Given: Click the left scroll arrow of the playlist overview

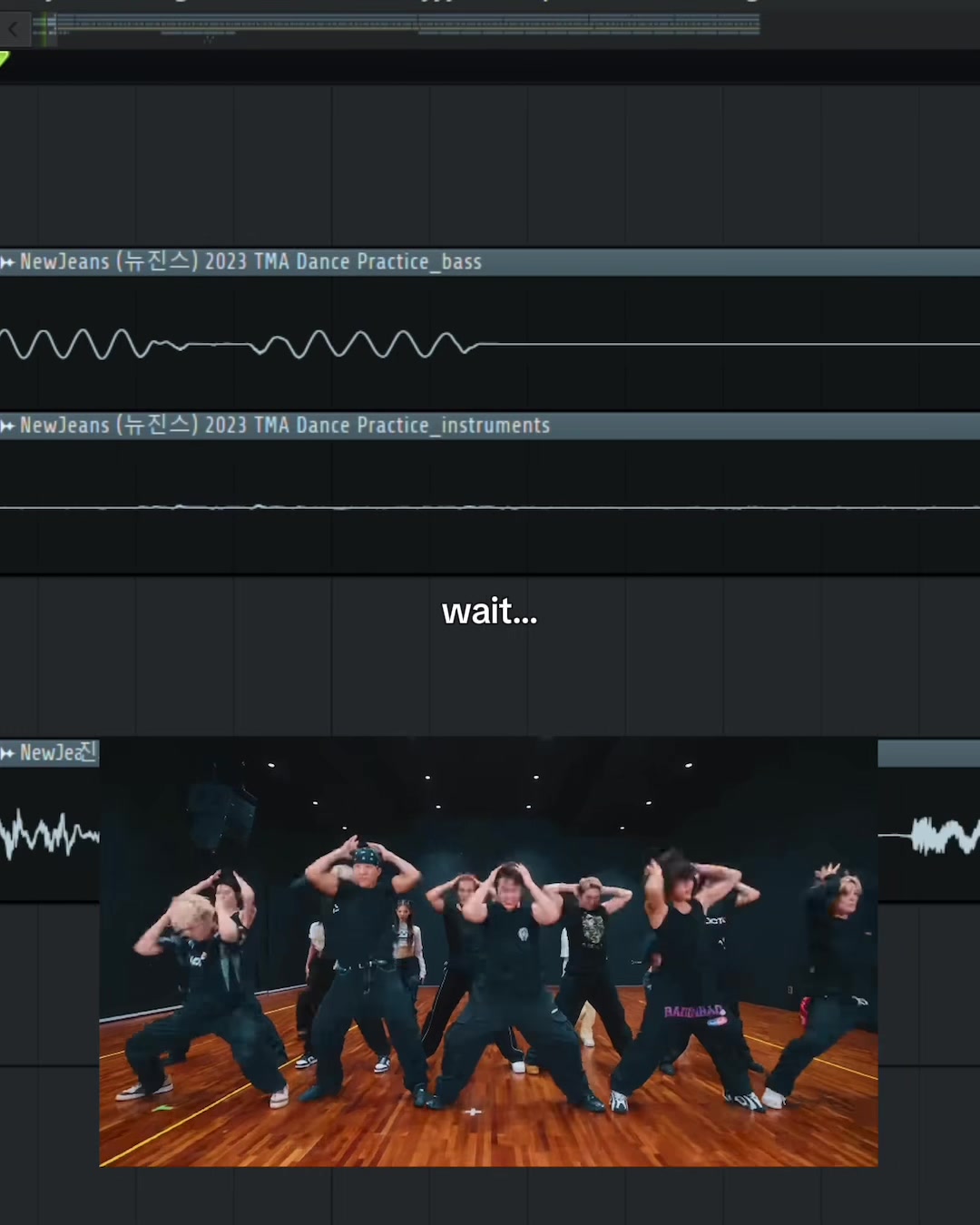Looking at the screenshot, I should 14,29.
